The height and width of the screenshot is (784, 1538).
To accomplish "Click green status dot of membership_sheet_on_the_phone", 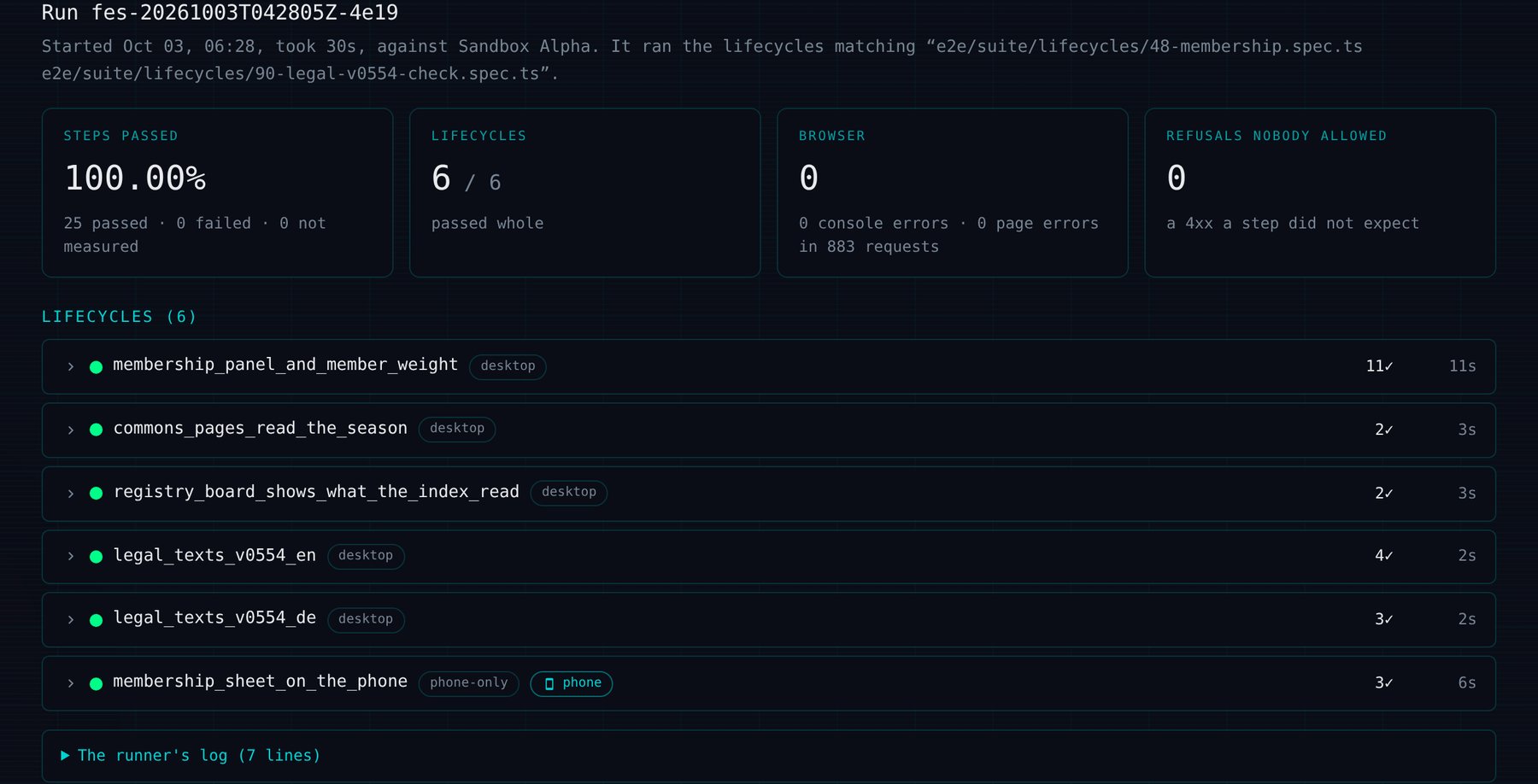I will click(97, 683).
